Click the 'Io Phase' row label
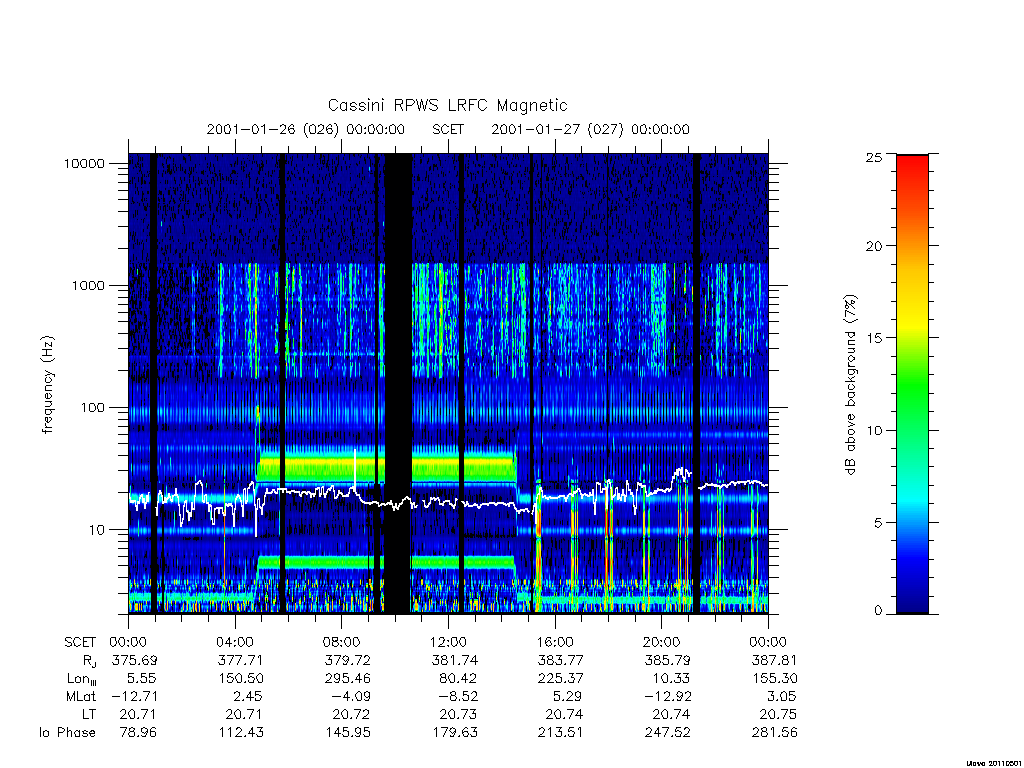The height and width of the screenshot is (768, 1024). (67, 733)
